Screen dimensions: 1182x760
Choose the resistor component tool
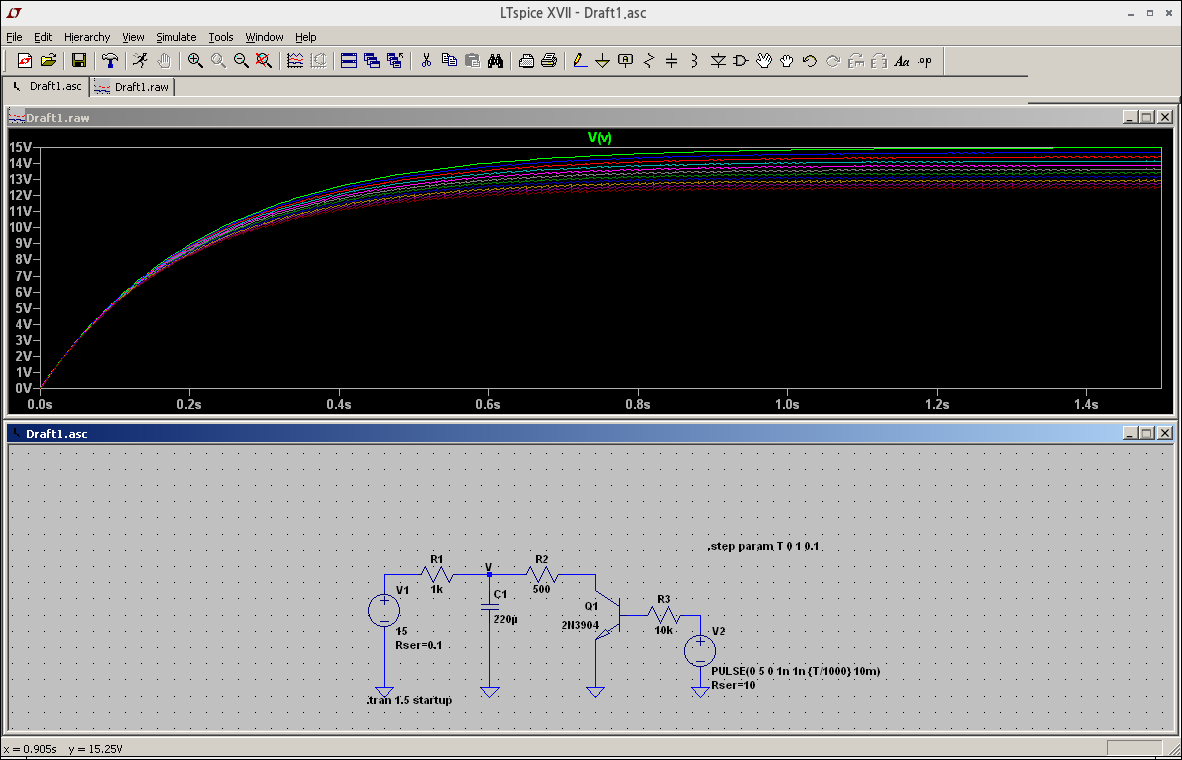click(649, 61)
